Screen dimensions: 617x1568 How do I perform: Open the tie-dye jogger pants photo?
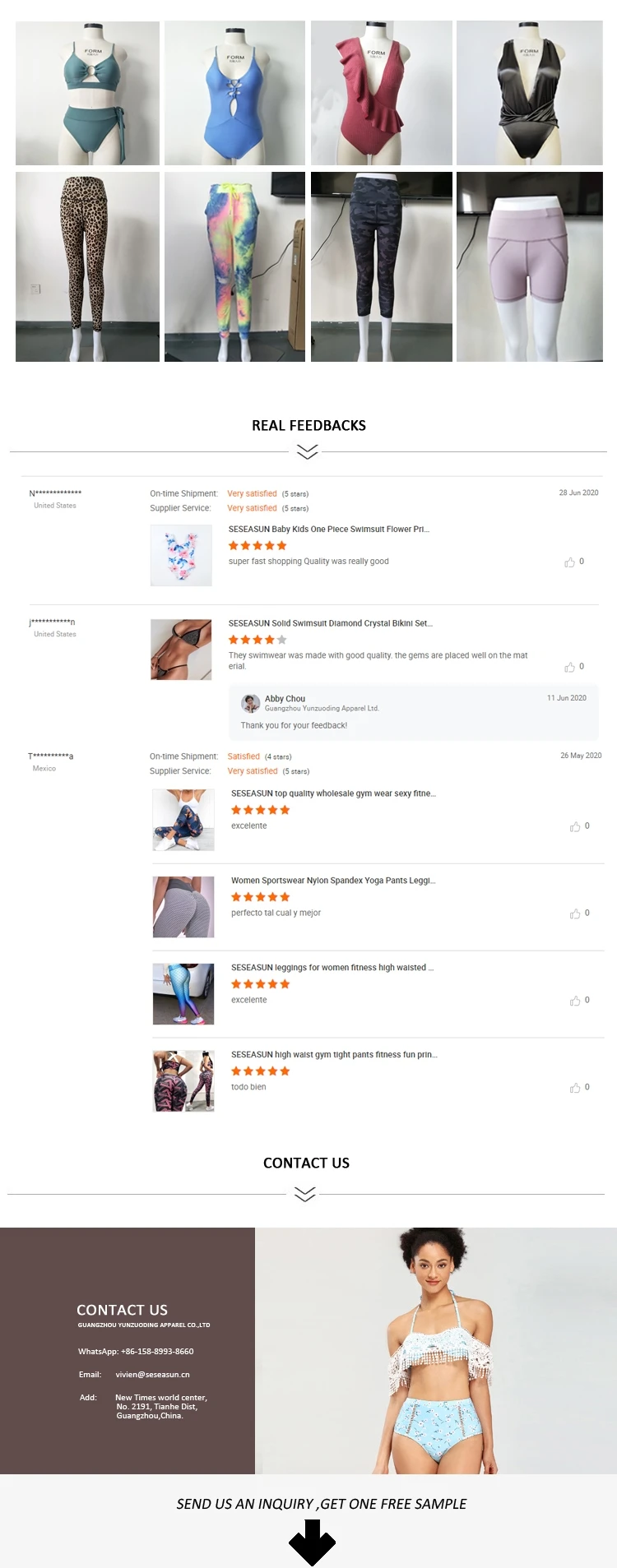point(234,266)
